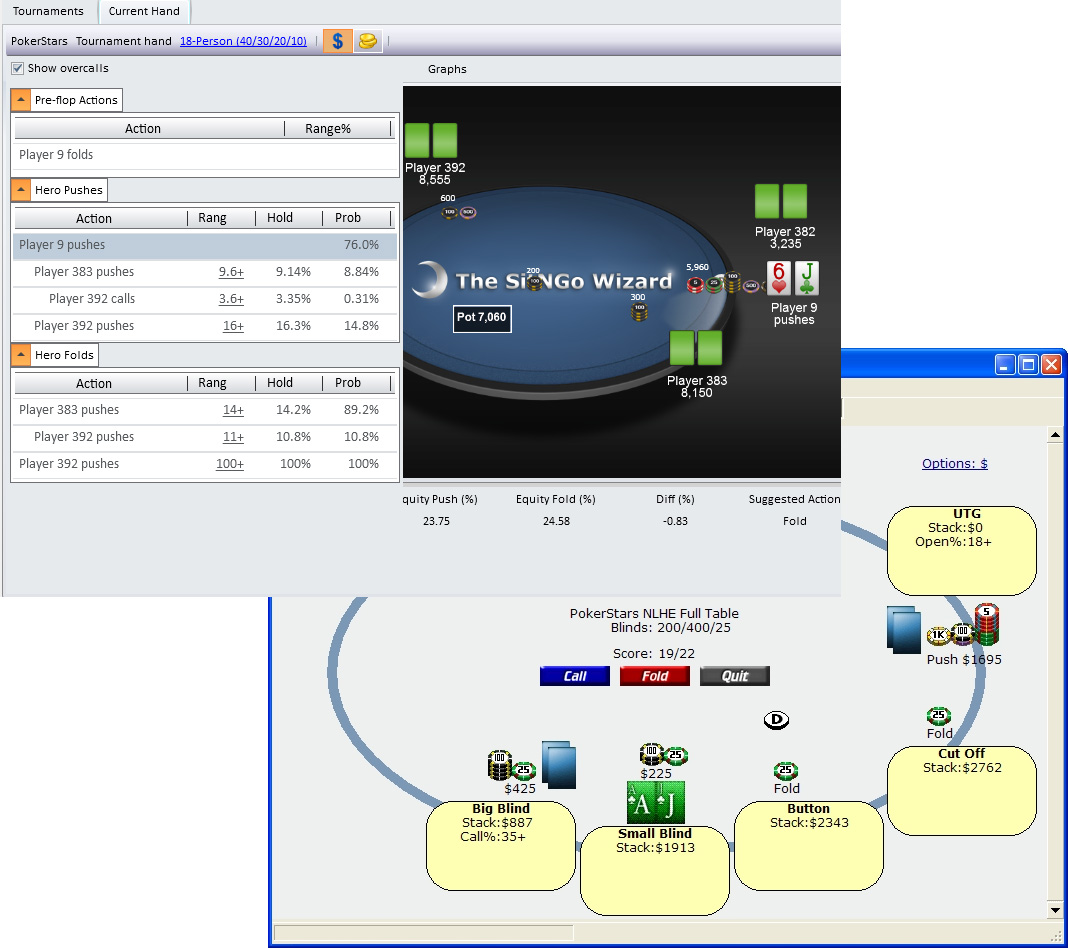1068x948 pixels.
Task: Click Player 382's green hole cards
Action: (x=781, y=201)
